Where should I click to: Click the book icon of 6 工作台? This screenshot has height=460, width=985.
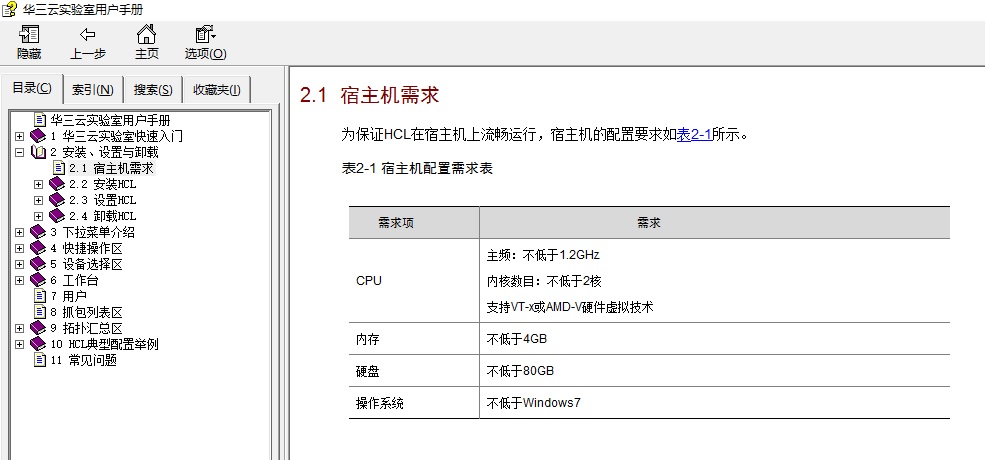38,280
